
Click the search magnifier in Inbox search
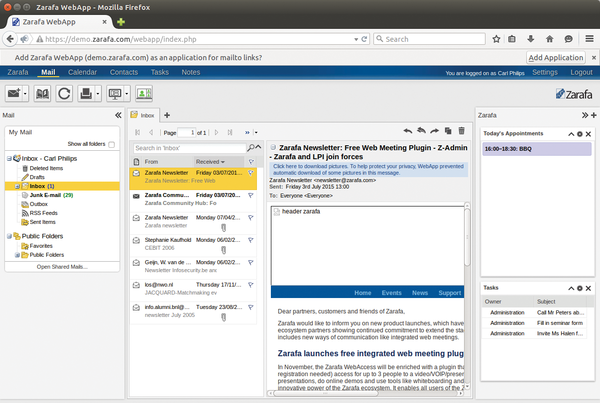tap(251, 148)
